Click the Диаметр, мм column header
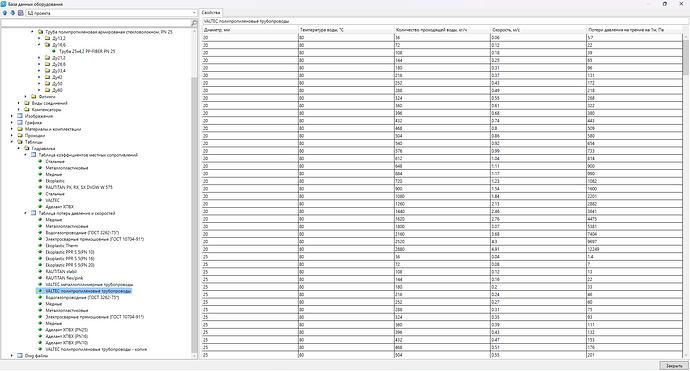The width and height of the screenshot is (690, 371). point(250,30)
